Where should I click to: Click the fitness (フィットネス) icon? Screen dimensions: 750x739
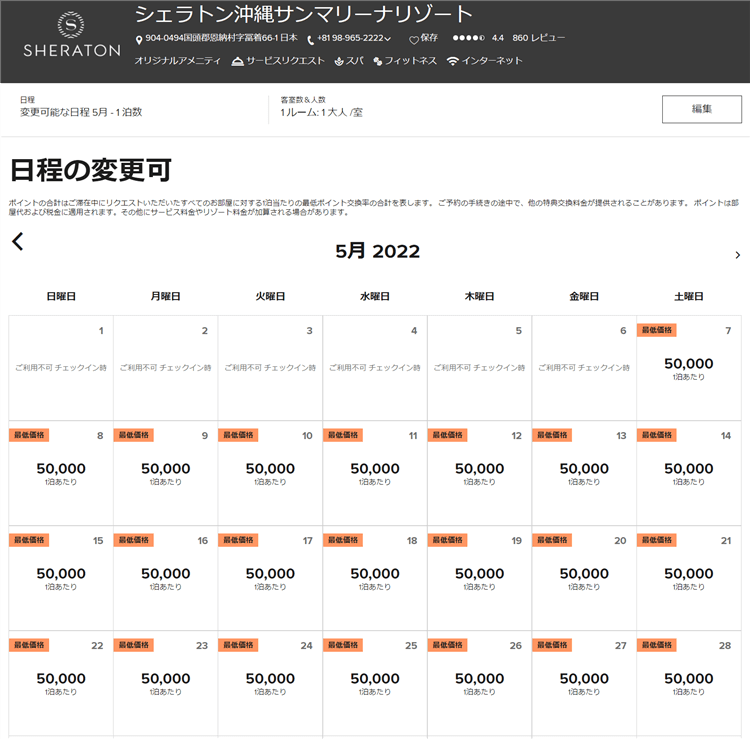(x=378, y=62)
